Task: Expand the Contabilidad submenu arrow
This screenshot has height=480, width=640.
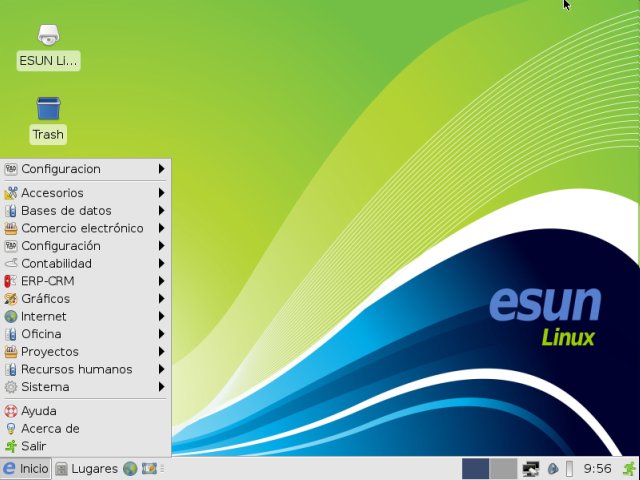Action: pyautogui.click(x=162, y=263)
